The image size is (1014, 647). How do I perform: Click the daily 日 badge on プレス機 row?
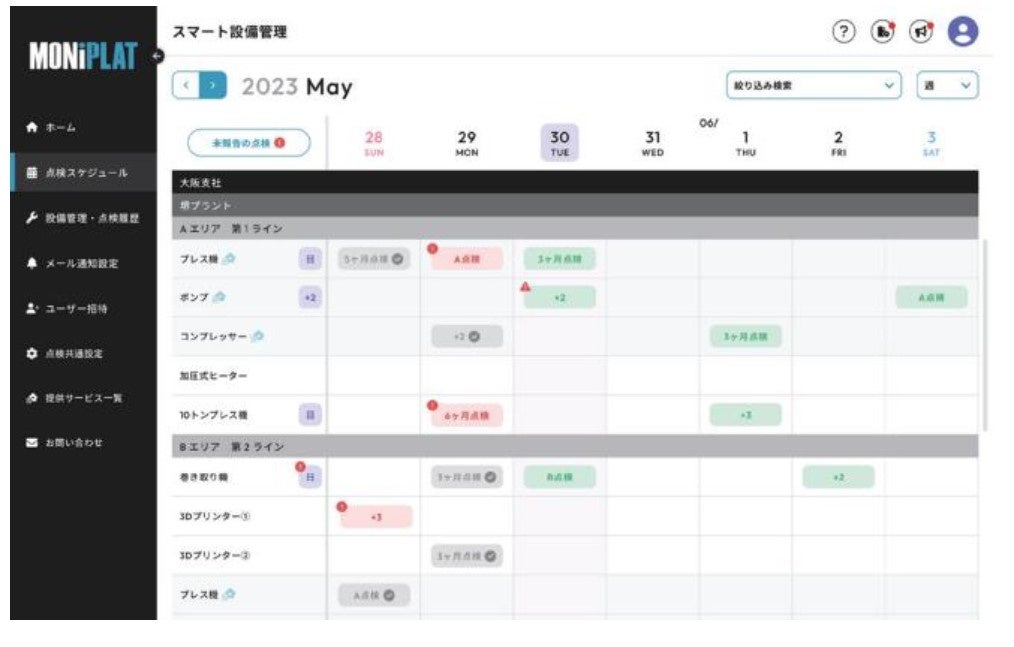click(310, 259)
